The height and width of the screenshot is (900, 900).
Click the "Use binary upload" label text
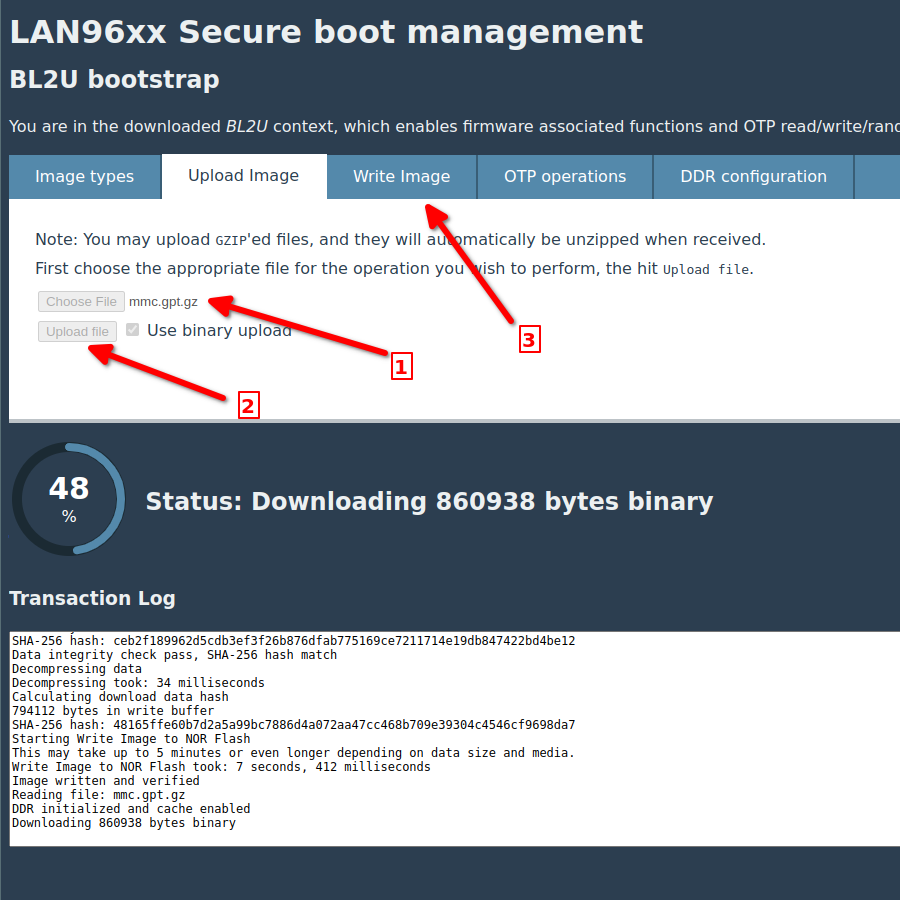pyautogui.click(x=219, y=330)
